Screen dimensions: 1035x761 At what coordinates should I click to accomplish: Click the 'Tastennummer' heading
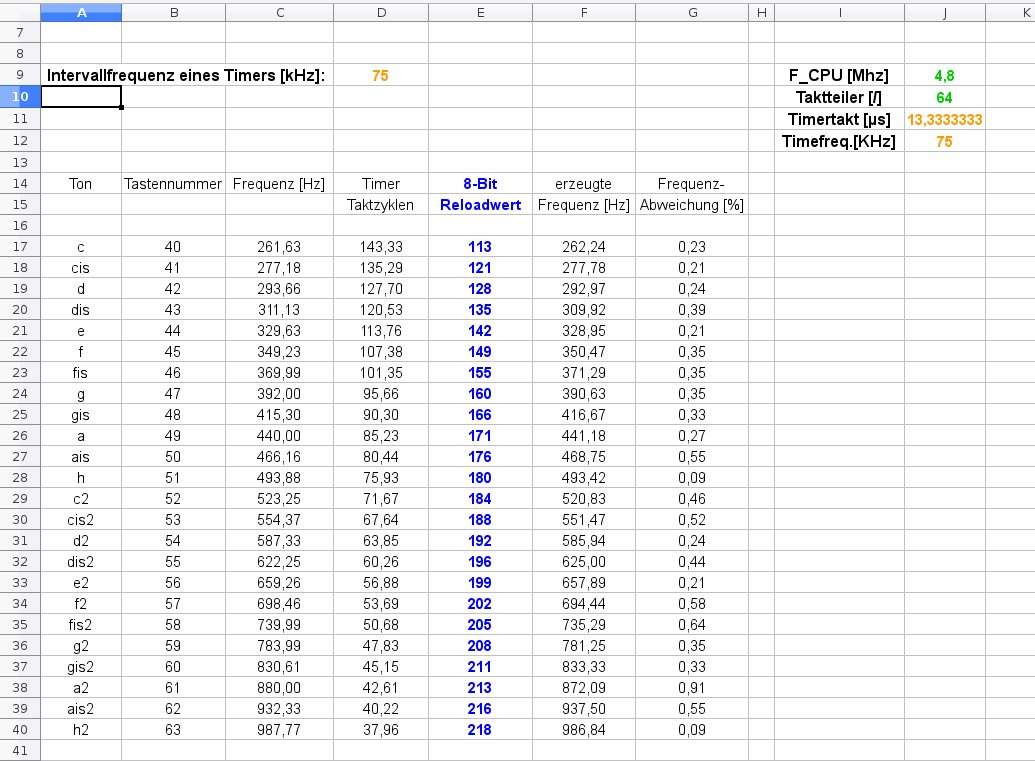pos(173,183)
